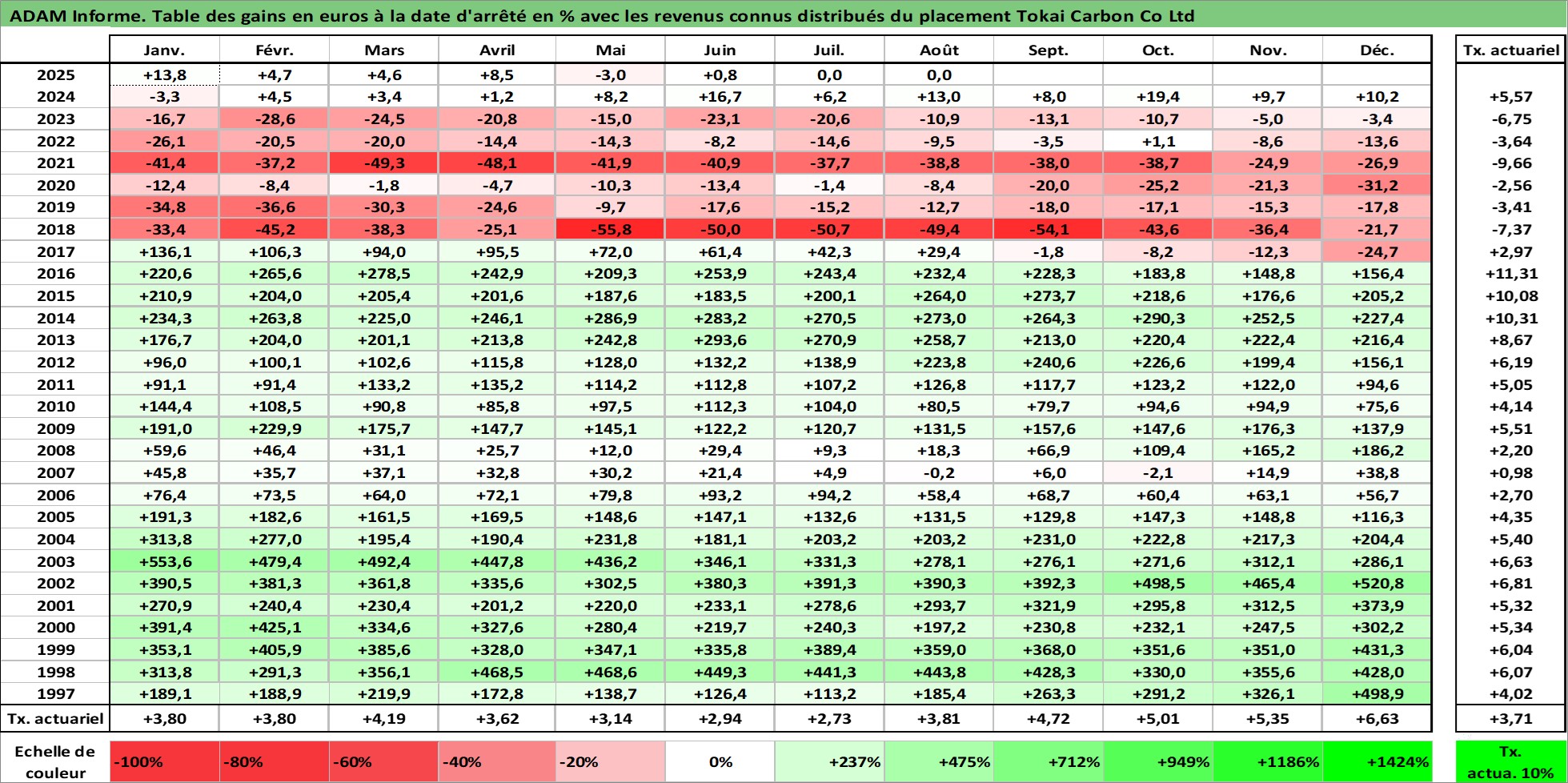
Task: Select cell +498,9 in the 1997 row
Action: pos(1377,694)
